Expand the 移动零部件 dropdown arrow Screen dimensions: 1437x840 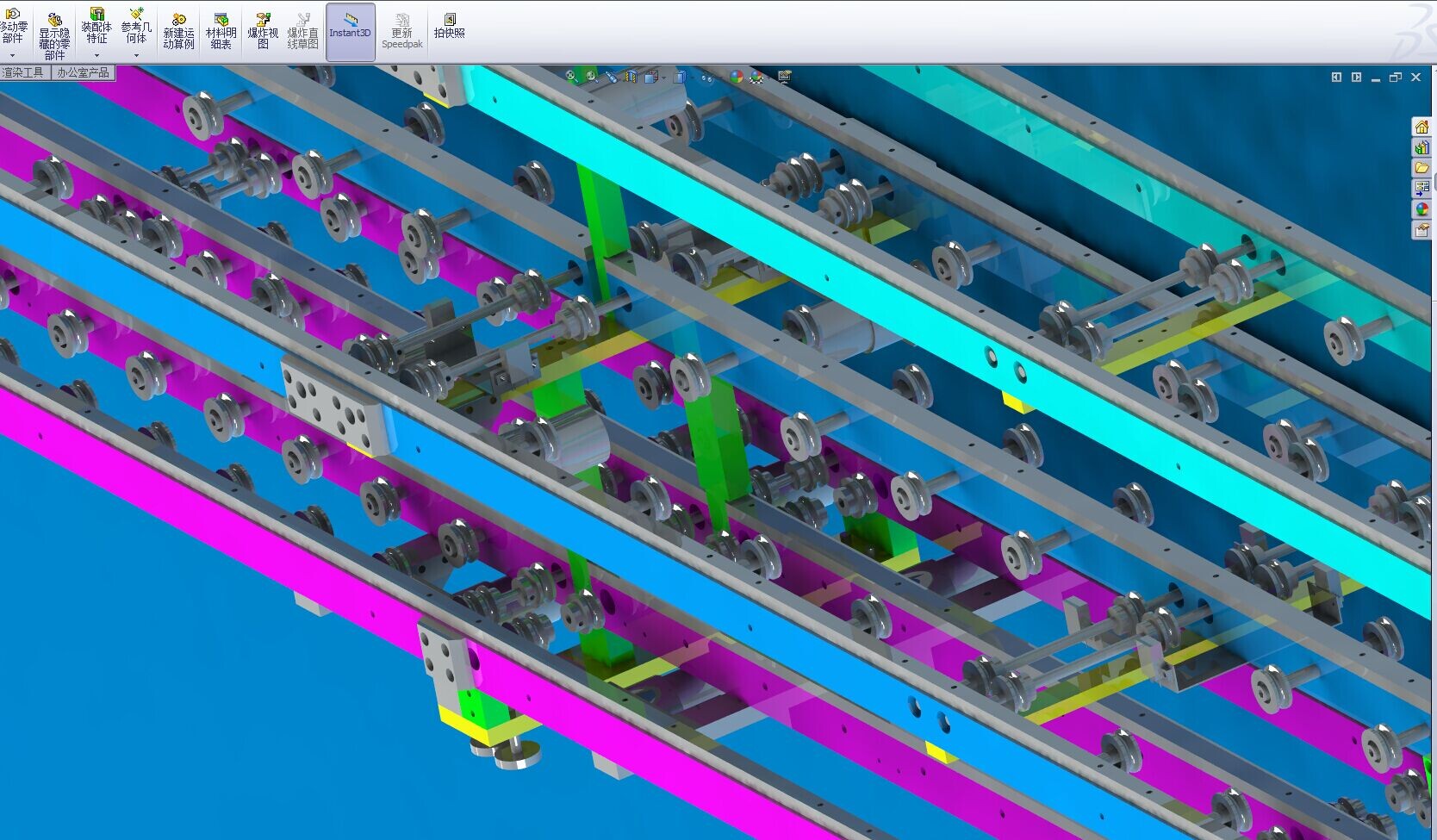[13, 56]
